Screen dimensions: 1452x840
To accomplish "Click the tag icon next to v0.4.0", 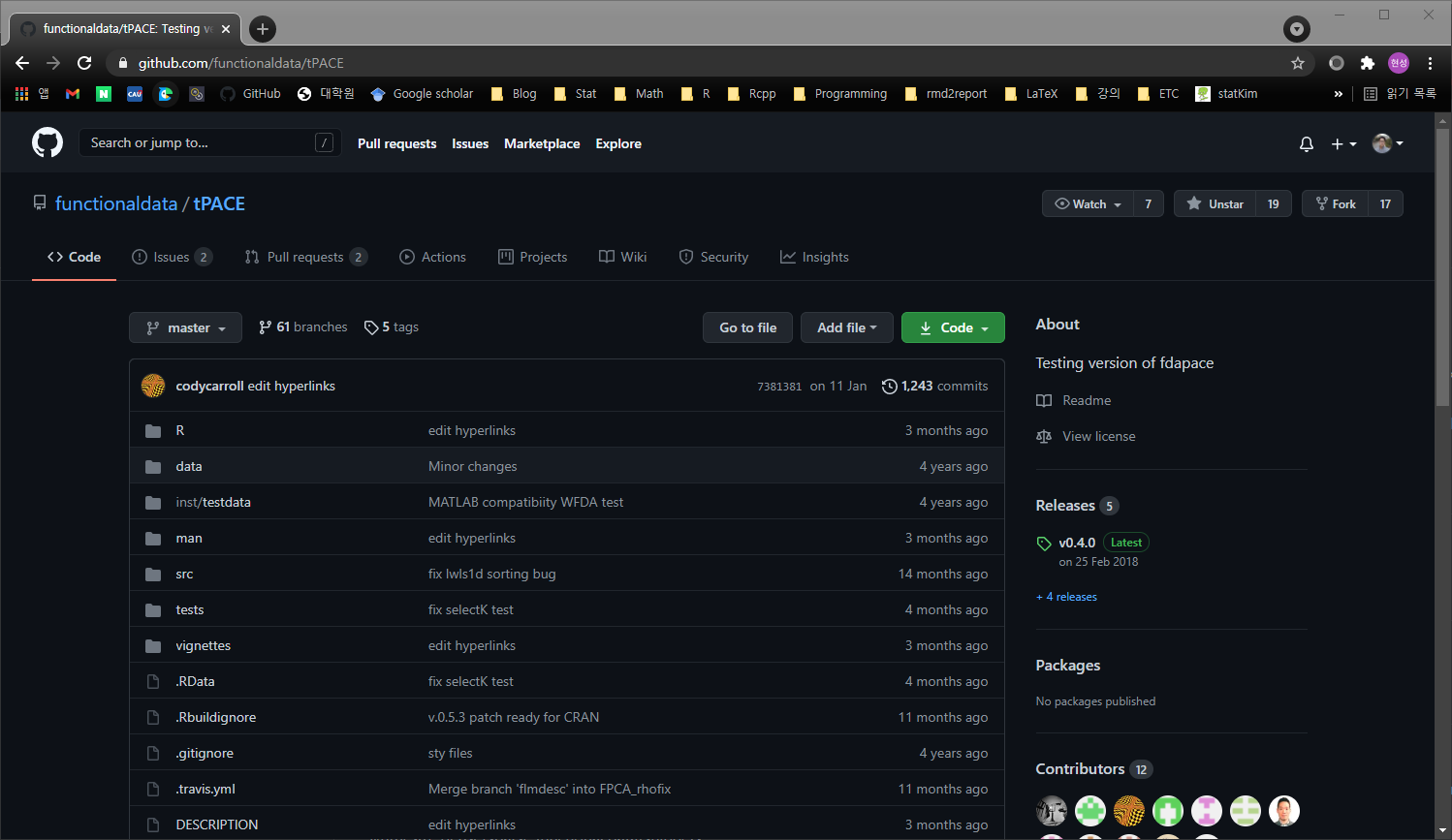I will [x=1044, y=543].
